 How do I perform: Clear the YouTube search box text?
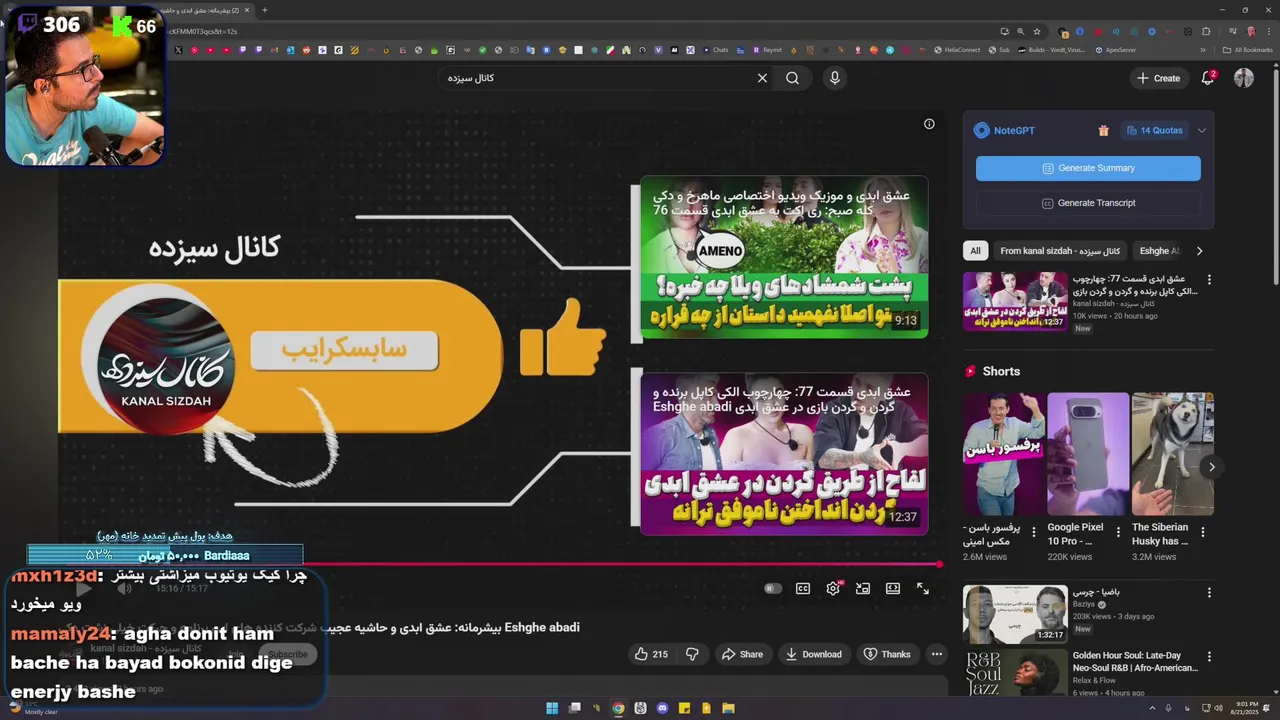[762, 78]
